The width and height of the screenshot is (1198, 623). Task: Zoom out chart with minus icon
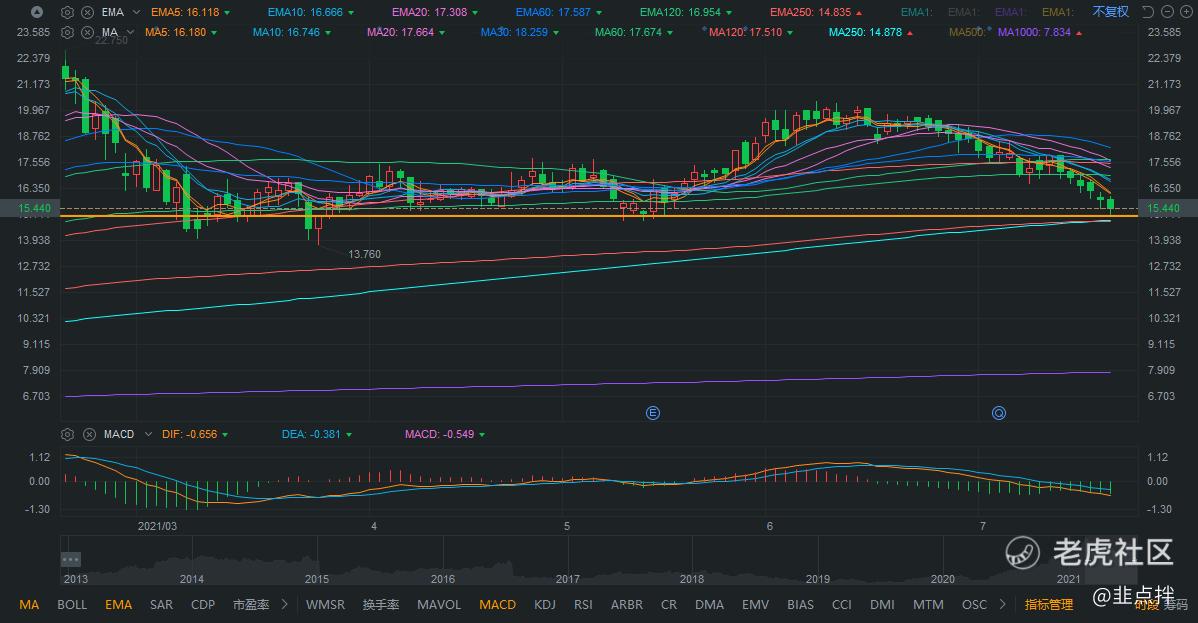point(1167,11)
